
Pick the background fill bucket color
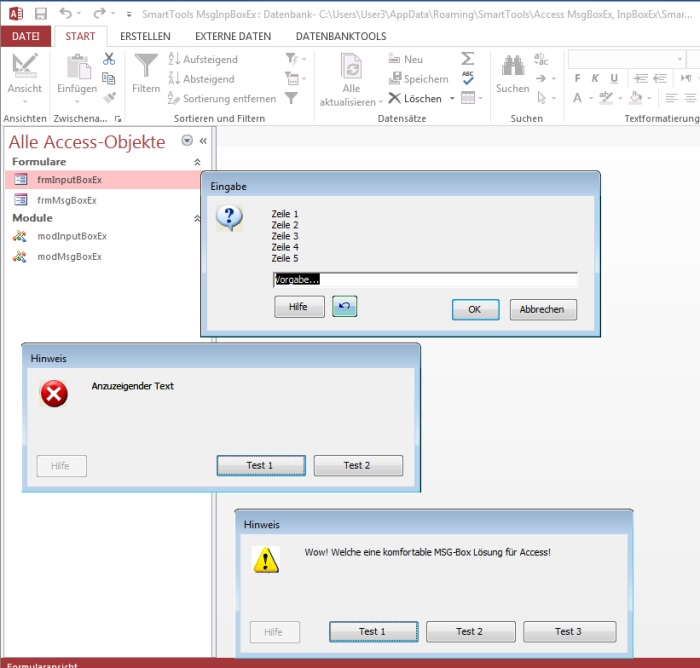pos(636,98)
